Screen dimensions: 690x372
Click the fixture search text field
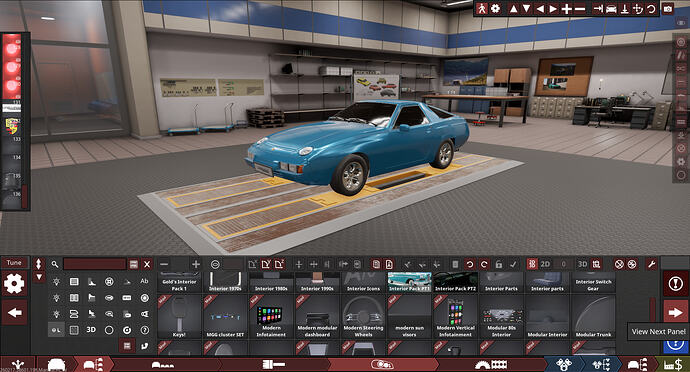(95, 264)
